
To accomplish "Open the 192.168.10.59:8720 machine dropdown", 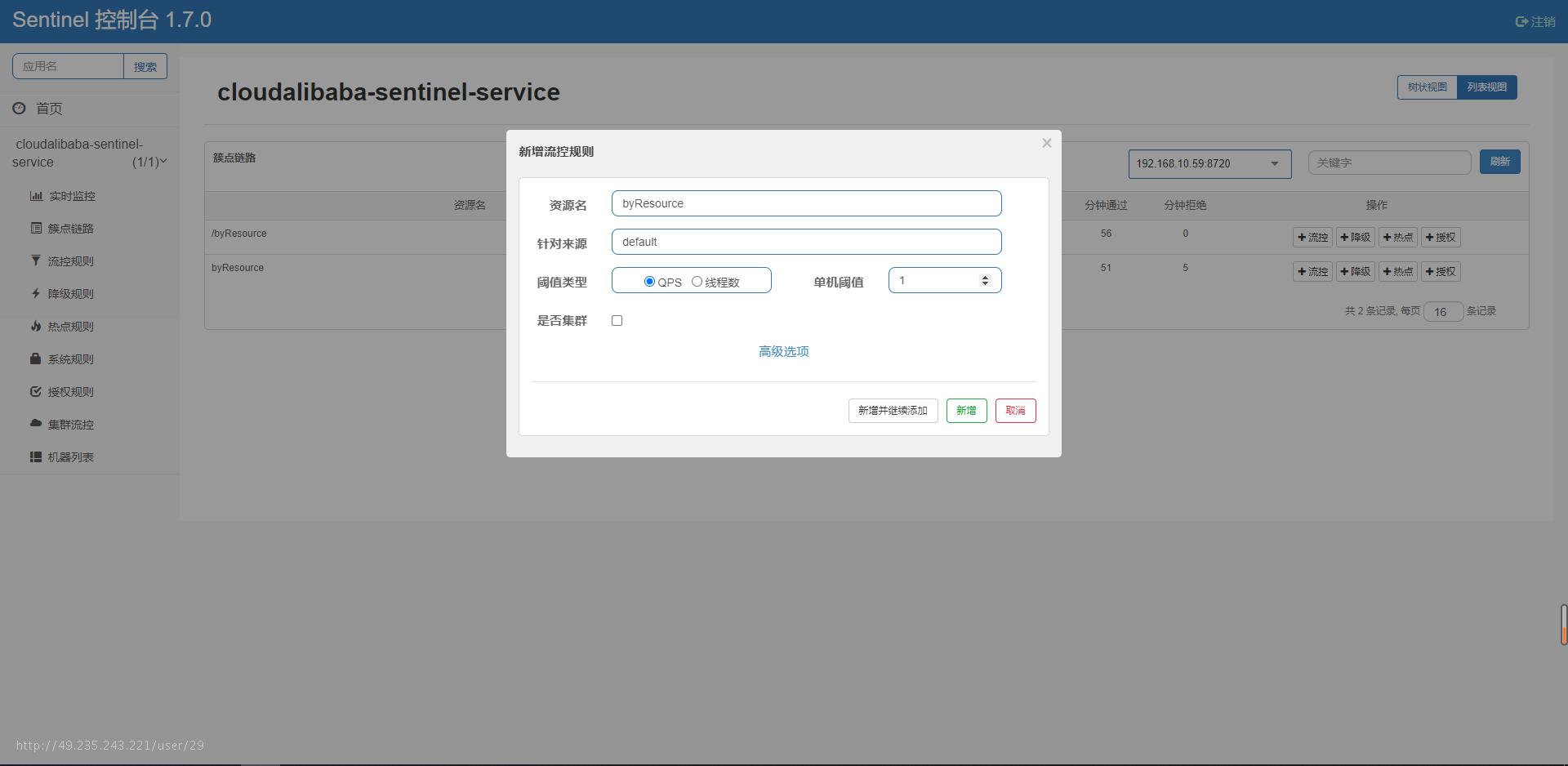I will [x=1210, y=163].
